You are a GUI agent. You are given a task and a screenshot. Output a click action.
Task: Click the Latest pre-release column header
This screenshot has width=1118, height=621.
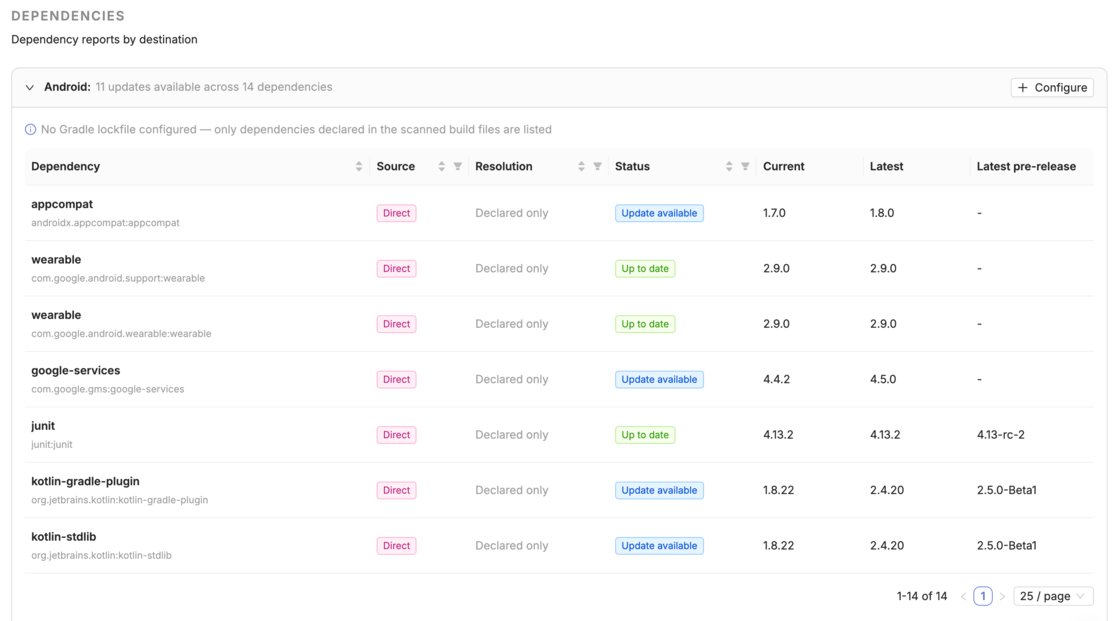coord(1026,166)
